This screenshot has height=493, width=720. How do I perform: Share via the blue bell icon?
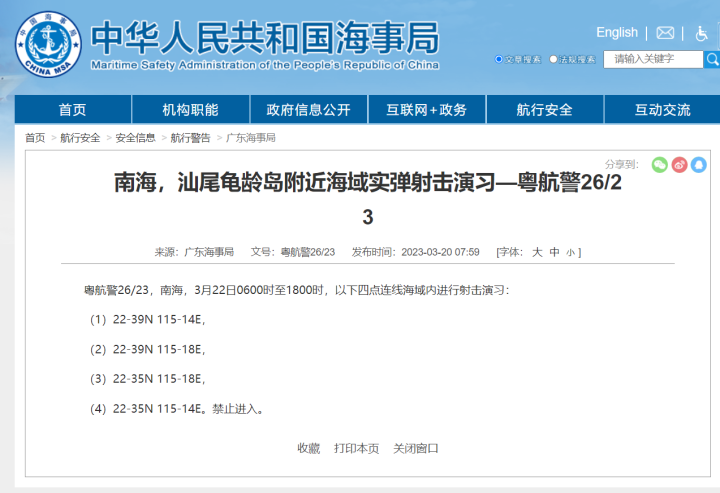(699, 165)
